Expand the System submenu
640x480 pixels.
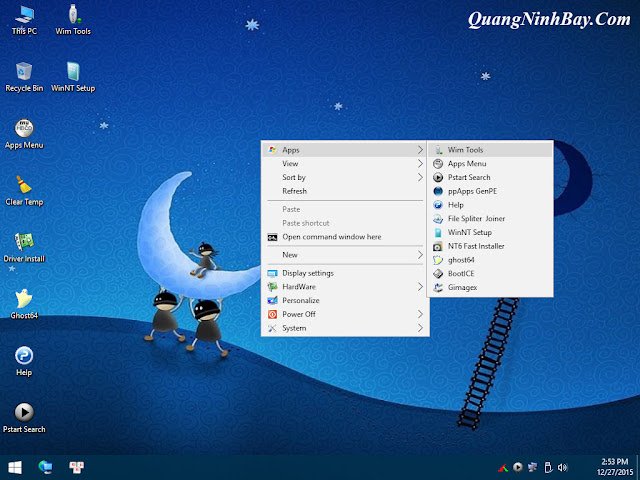pos(345,328)
